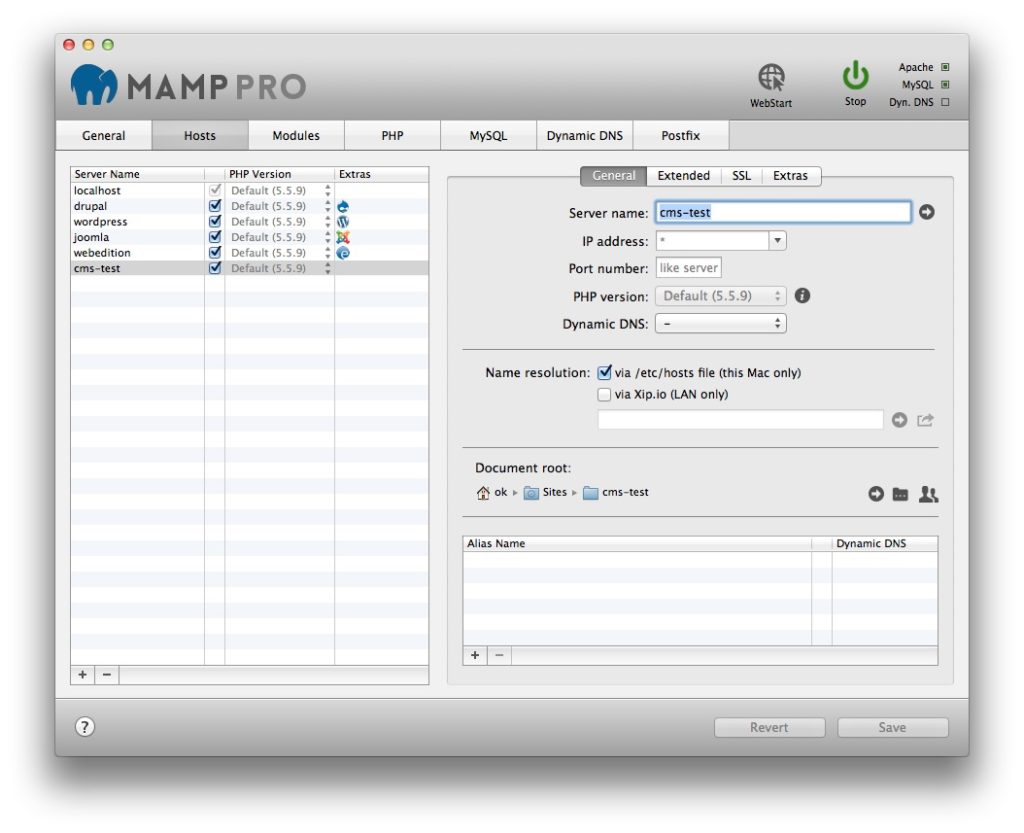1024x833 pixels.
Task: Open the Dynamic DNS dropdown
Action: pyautogui.click(x=721, y=324)
